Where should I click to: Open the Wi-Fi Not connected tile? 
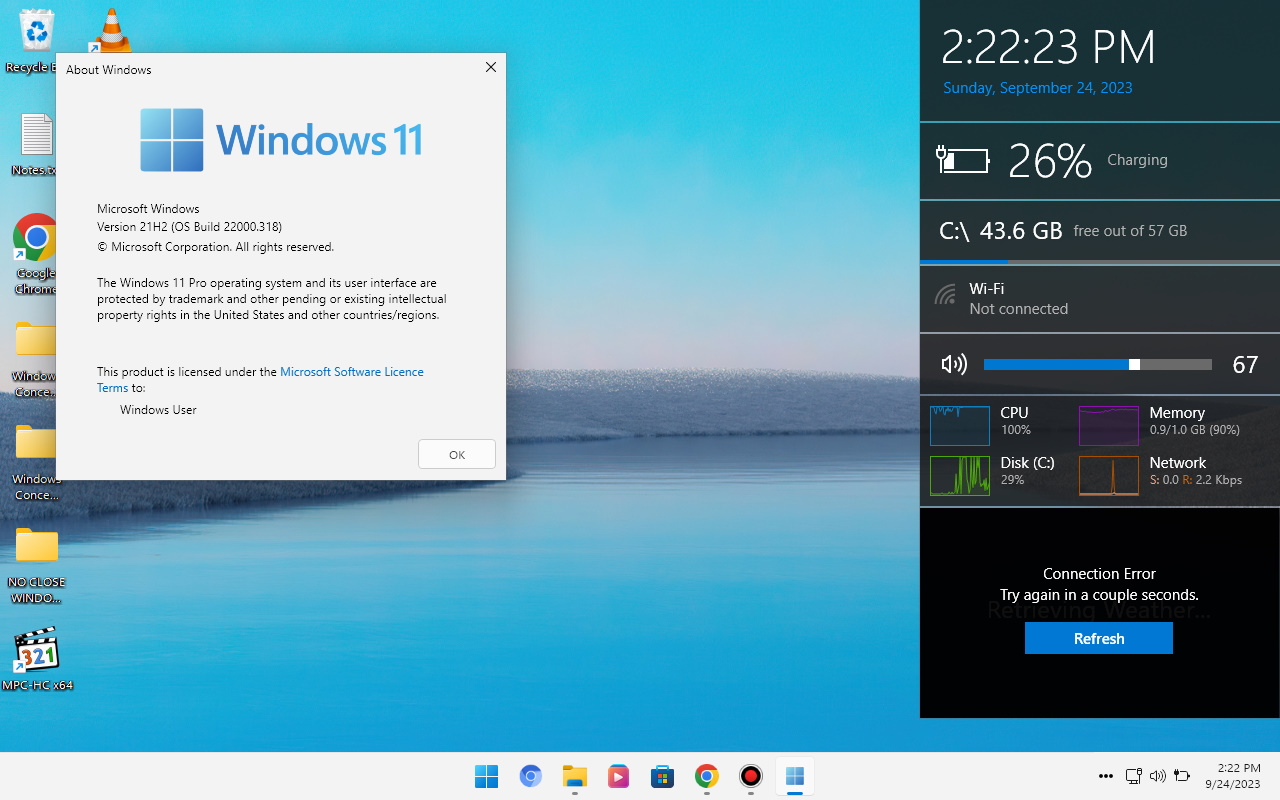pyautogui.click(x=1099, y=299)
